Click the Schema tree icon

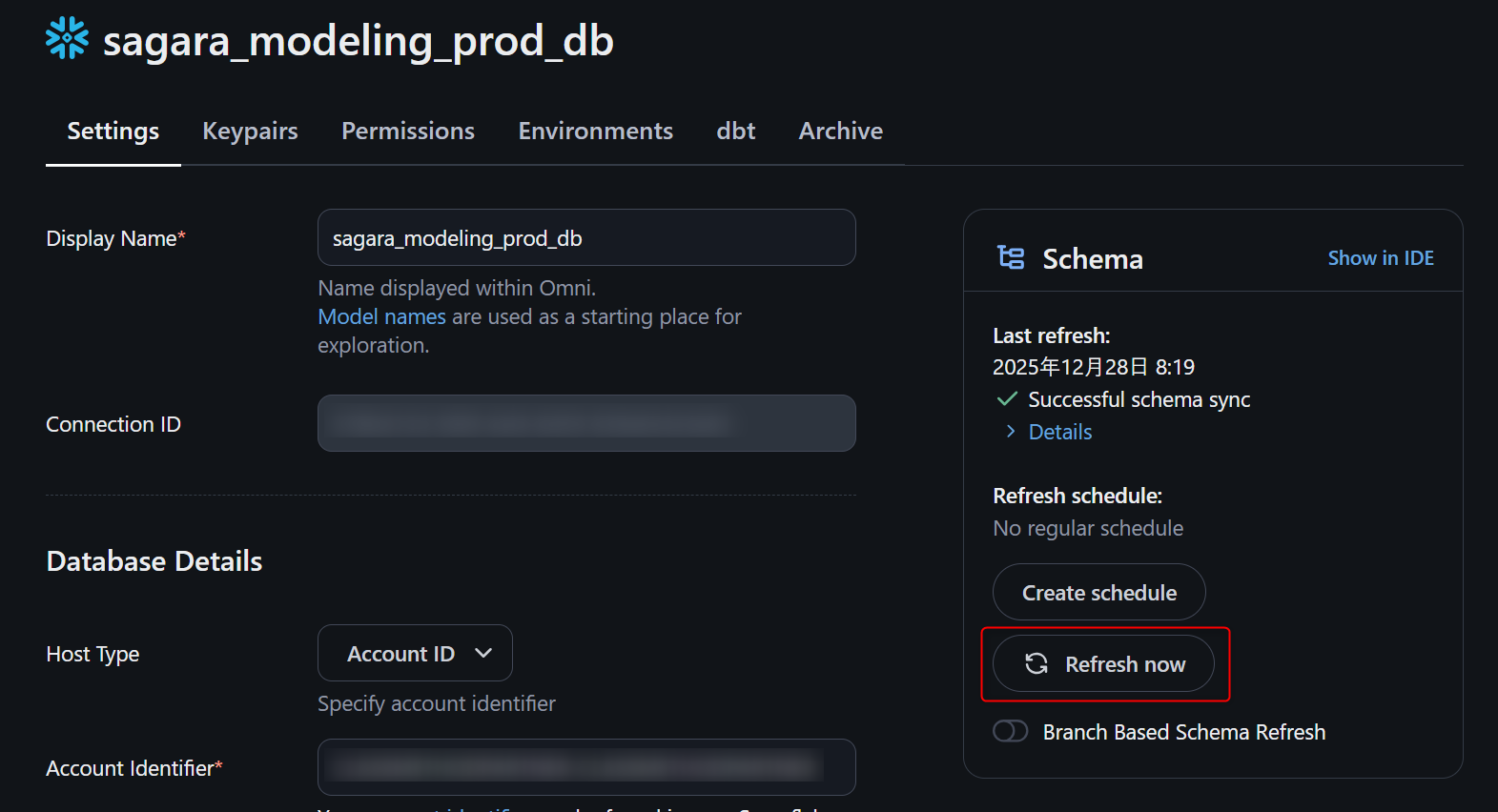click(1011, 257)
